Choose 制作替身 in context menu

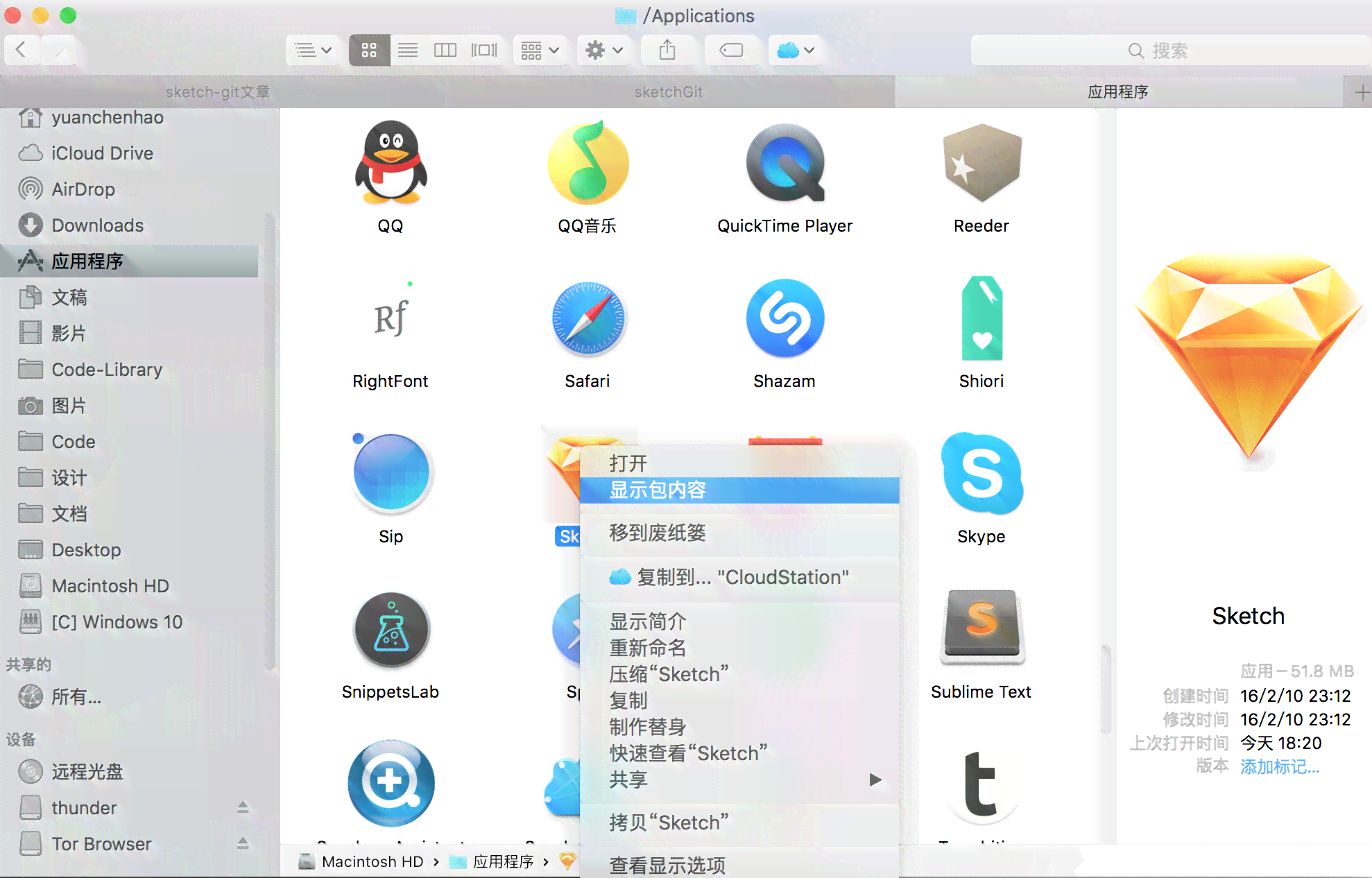[x=739, y=727]
